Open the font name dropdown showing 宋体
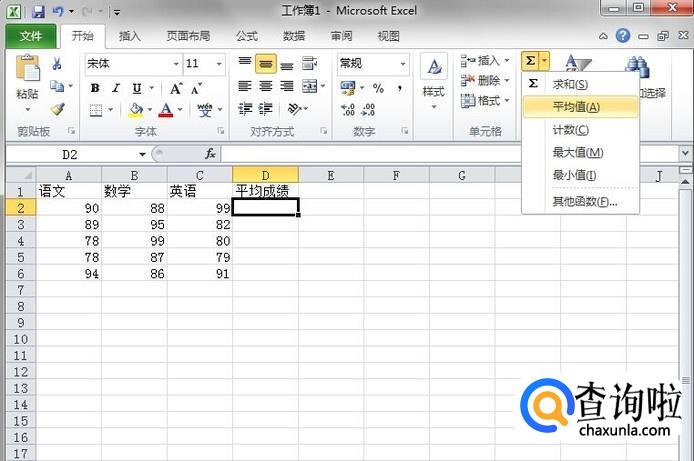 click(x=131, y=64)
